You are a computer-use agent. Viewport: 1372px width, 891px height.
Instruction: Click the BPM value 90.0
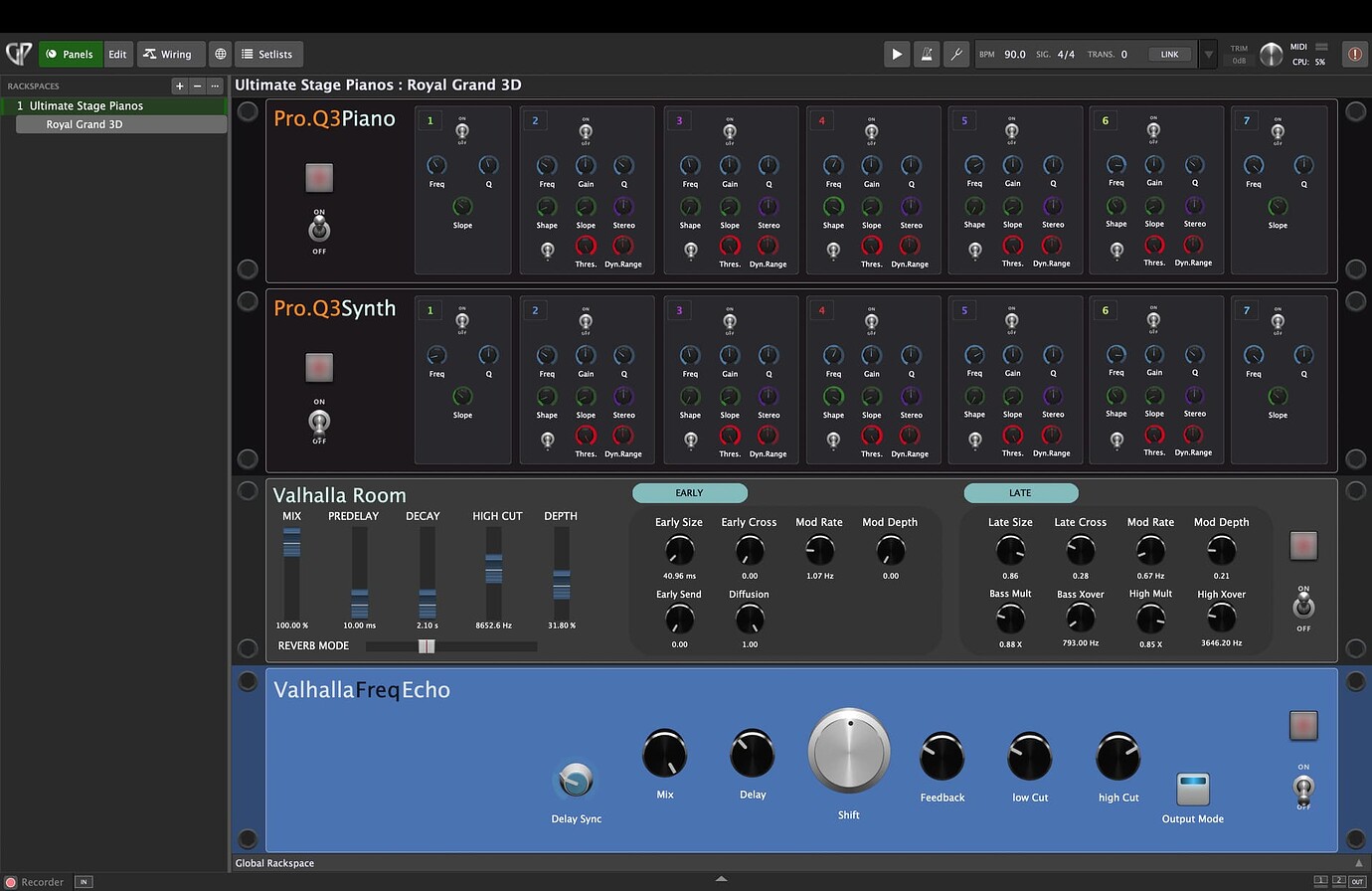pos(1015,55)
